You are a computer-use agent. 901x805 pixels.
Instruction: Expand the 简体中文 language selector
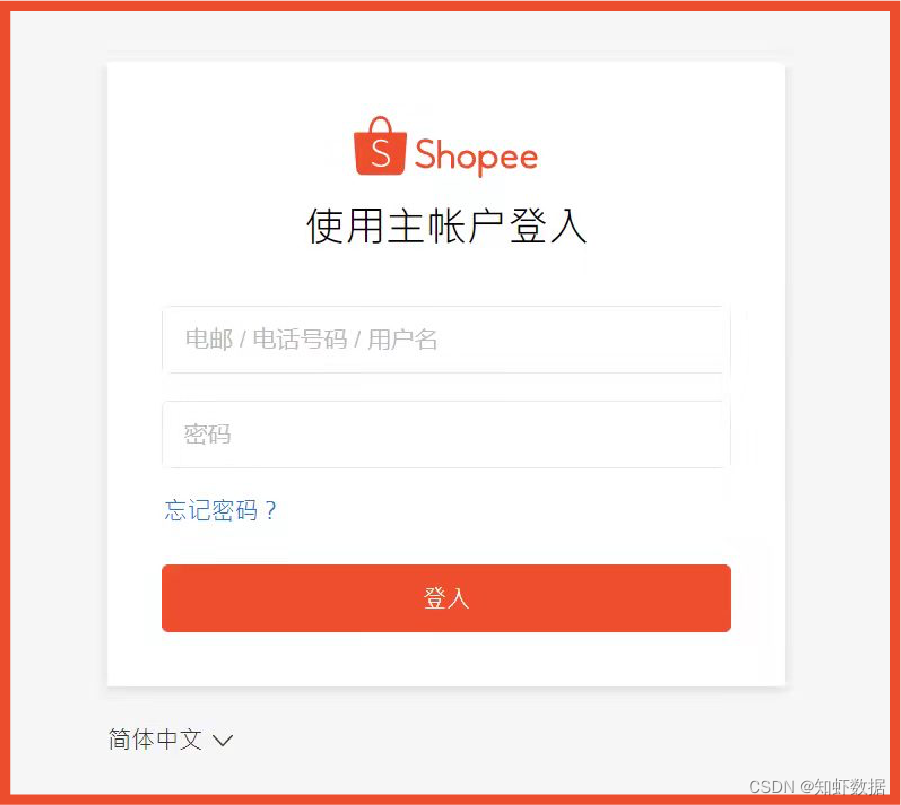point(171,739)
